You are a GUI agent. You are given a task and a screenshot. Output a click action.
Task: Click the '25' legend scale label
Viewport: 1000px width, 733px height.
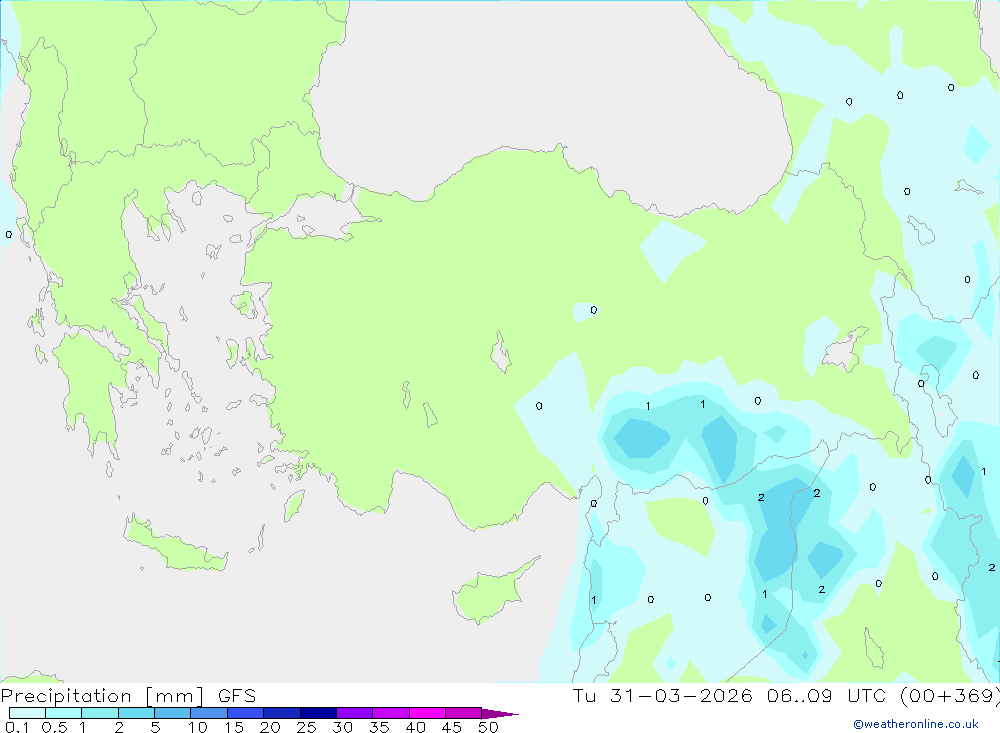[307, 727]
